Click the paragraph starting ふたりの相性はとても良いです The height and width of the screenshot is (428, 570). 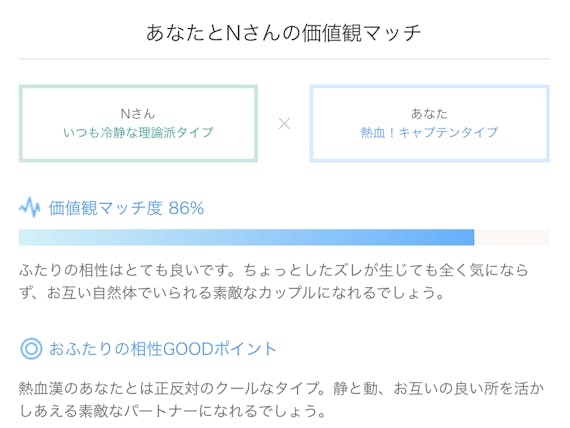point(274,282)
